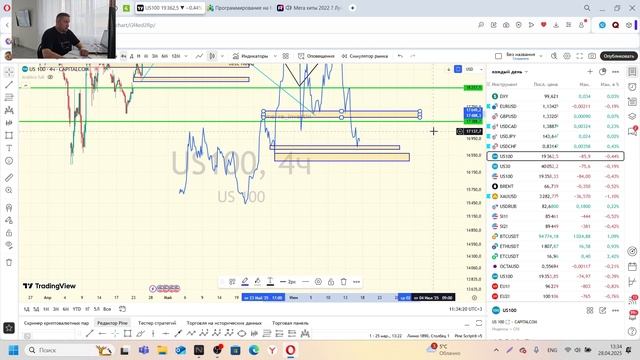Change drawing text color icon
The image size is (640, 360).
click(x=270, y=282)
